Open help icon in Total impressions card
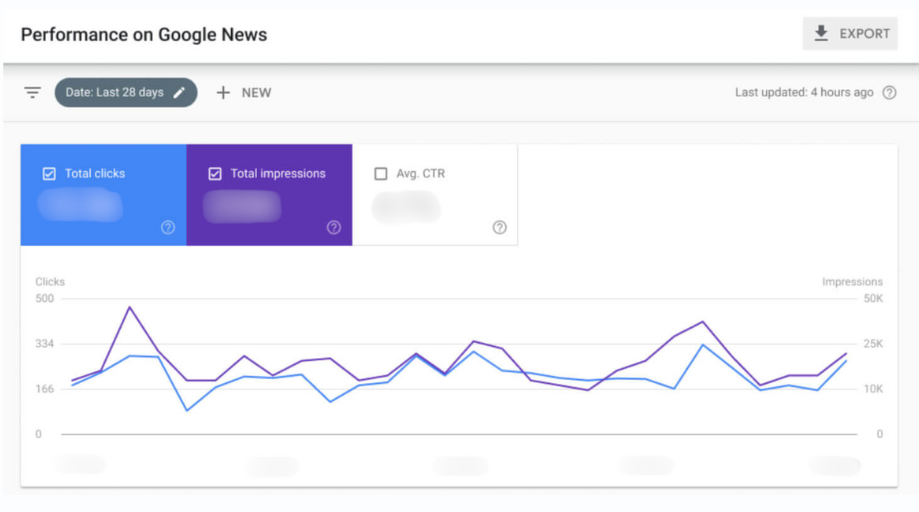This screenshot has height=512, width=919. (334, 227)
